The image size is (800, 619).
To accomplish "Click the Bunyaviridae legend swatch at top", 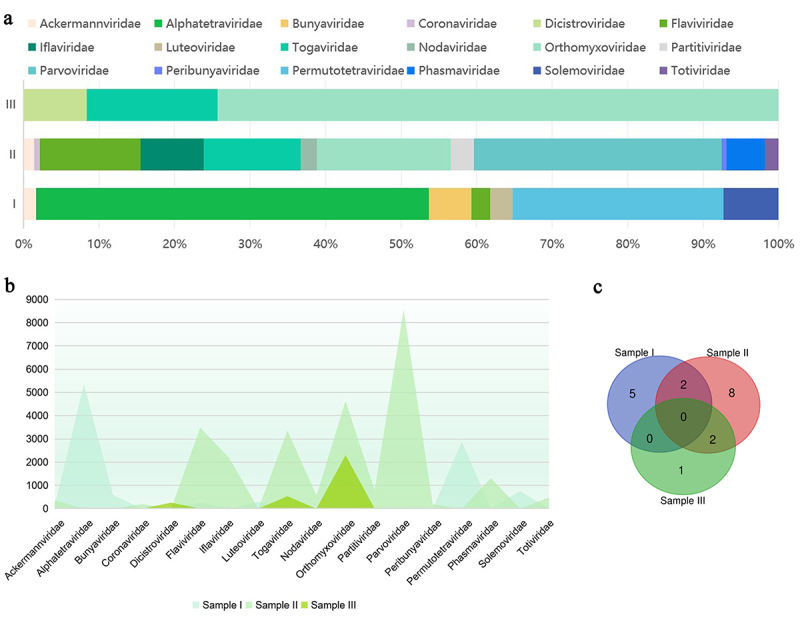I will coord(324,22).
